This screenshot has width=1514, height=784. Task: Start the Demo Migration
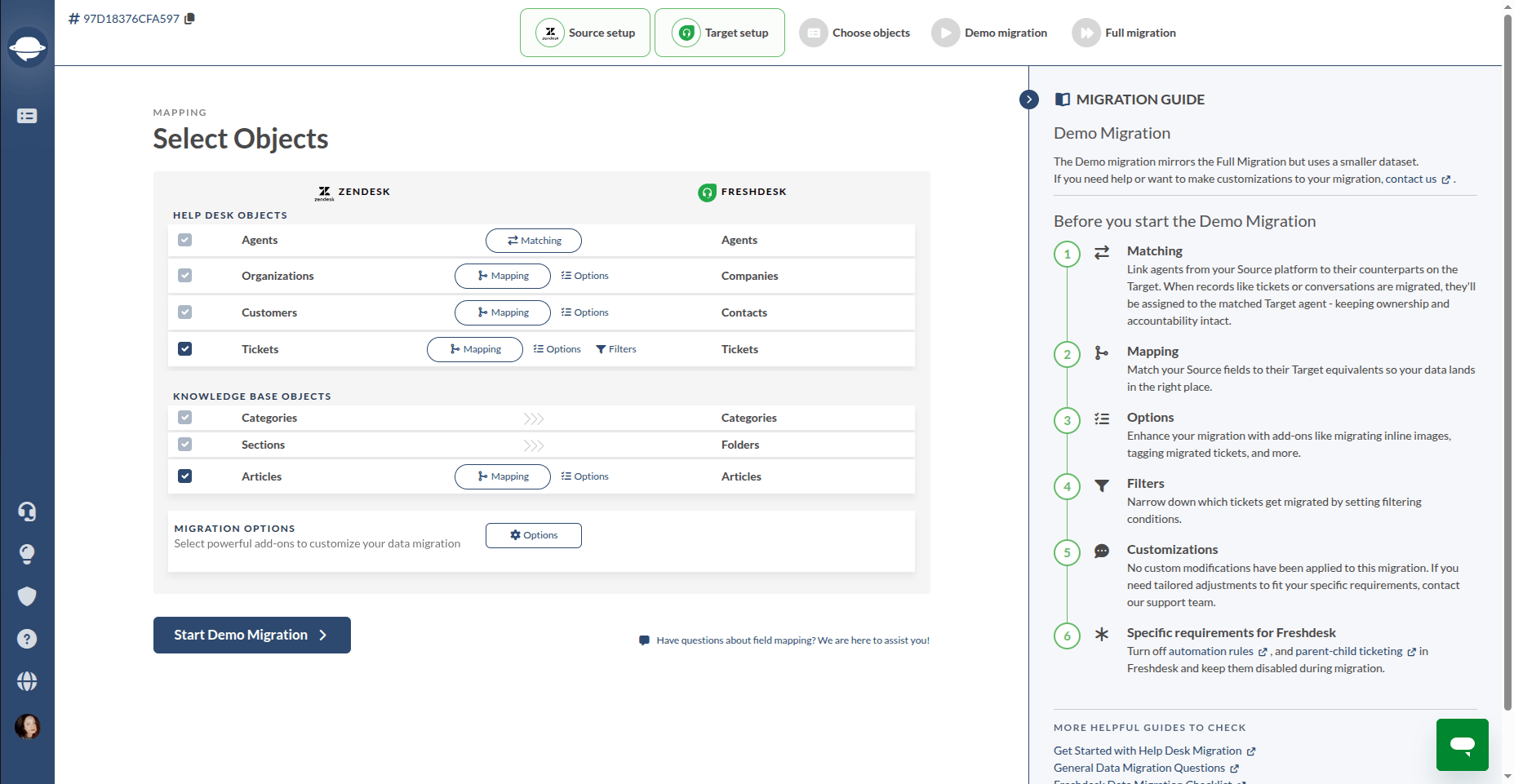[252, 636]
